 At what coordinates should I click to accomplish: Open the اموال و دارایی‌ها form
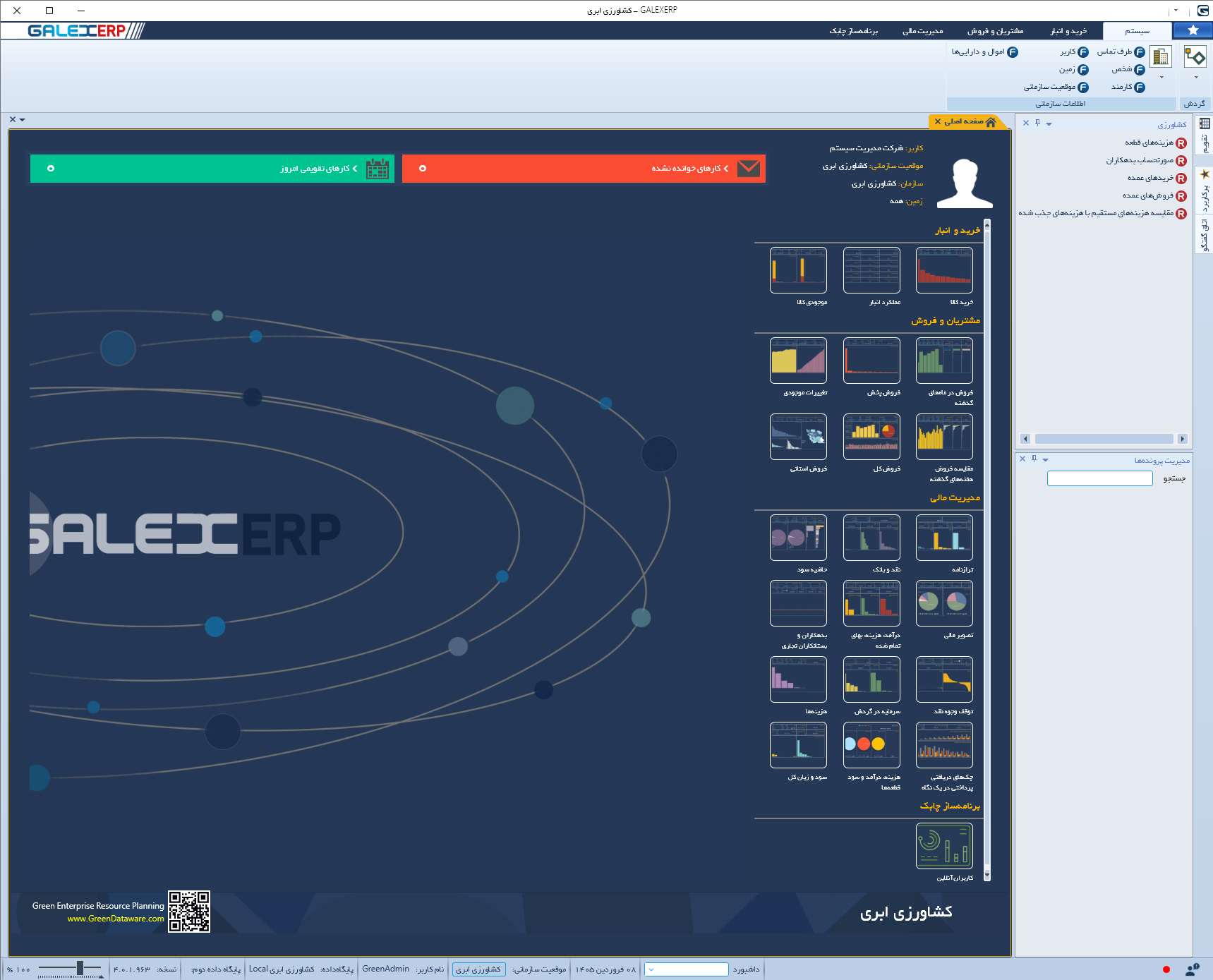coord(984,52)
